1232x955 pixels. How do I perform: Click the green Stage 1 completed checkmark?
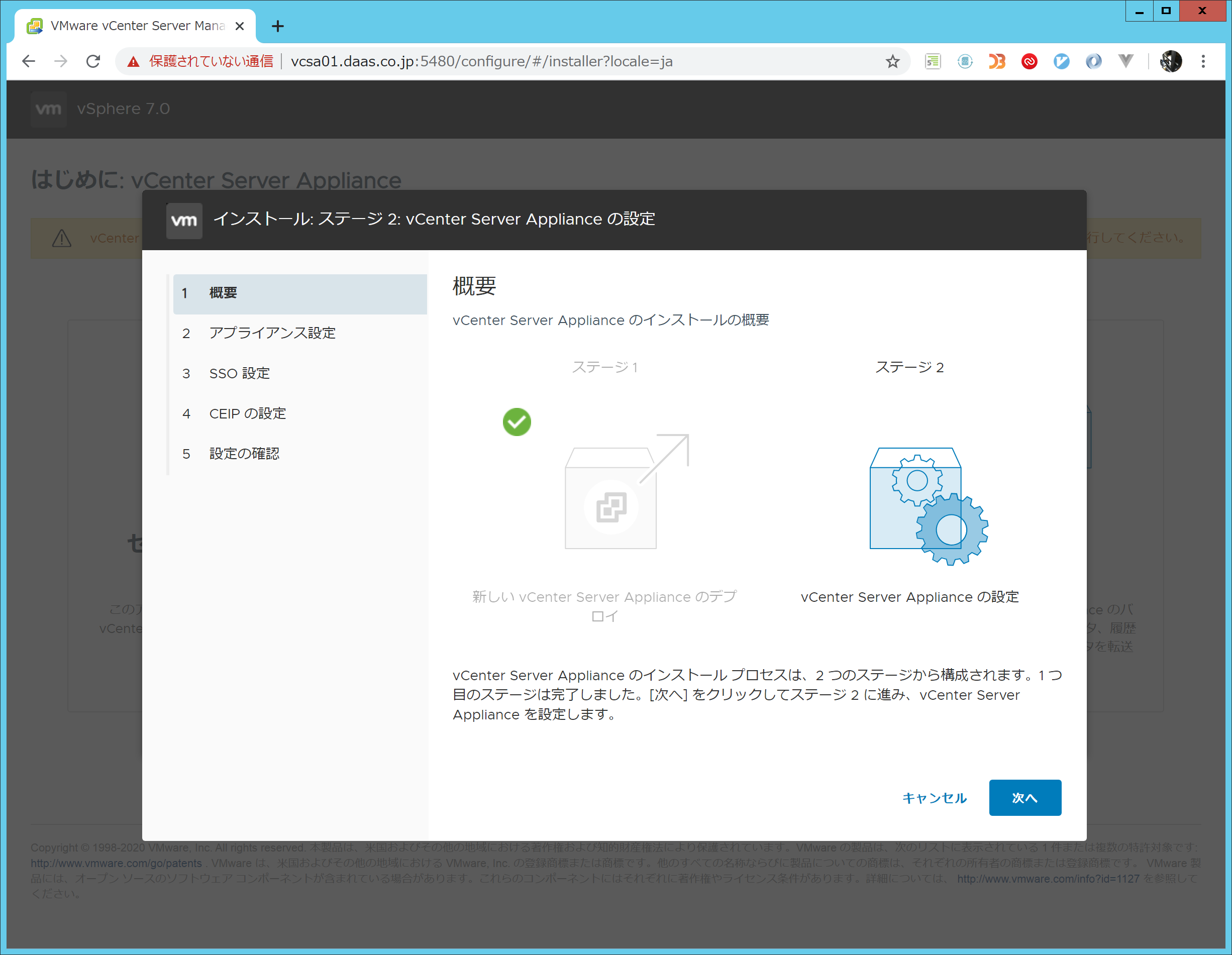pos(516,421)
